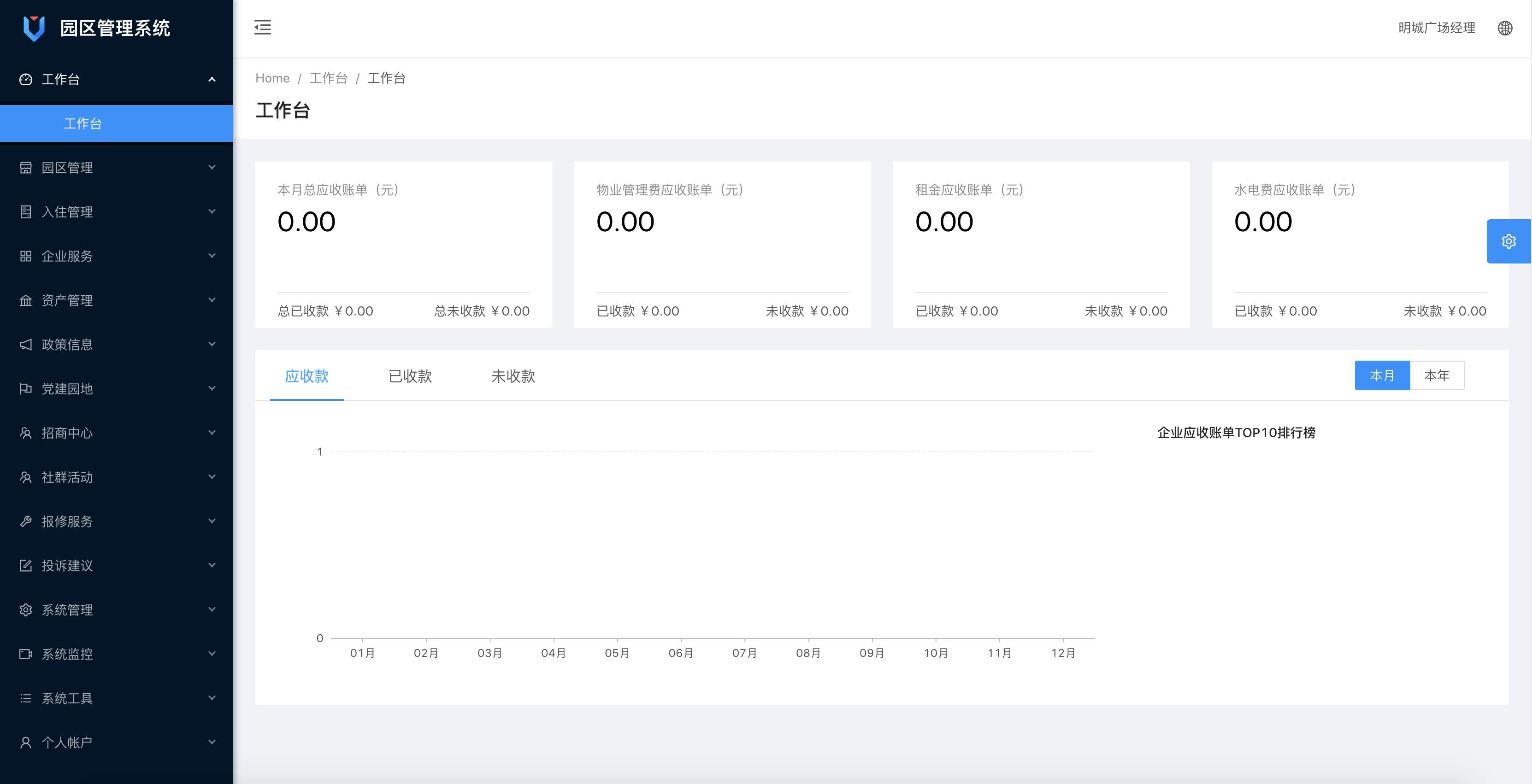Viewport: 1532px width, 784px height.
Task: Click the 总未收款 ￥0.00 value
Action: pyautogui.click(x=482, y=311)
